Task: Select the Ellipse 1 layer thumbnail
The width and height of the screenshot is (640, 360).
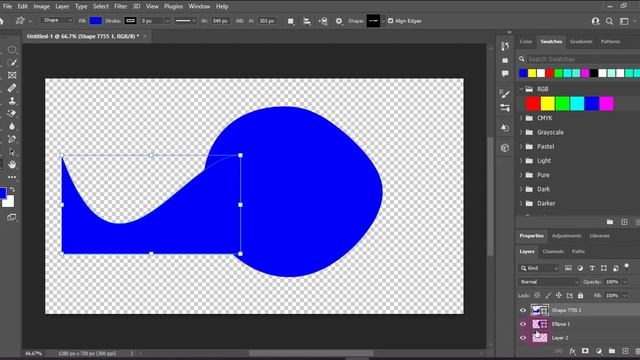Action: (540, 324)
